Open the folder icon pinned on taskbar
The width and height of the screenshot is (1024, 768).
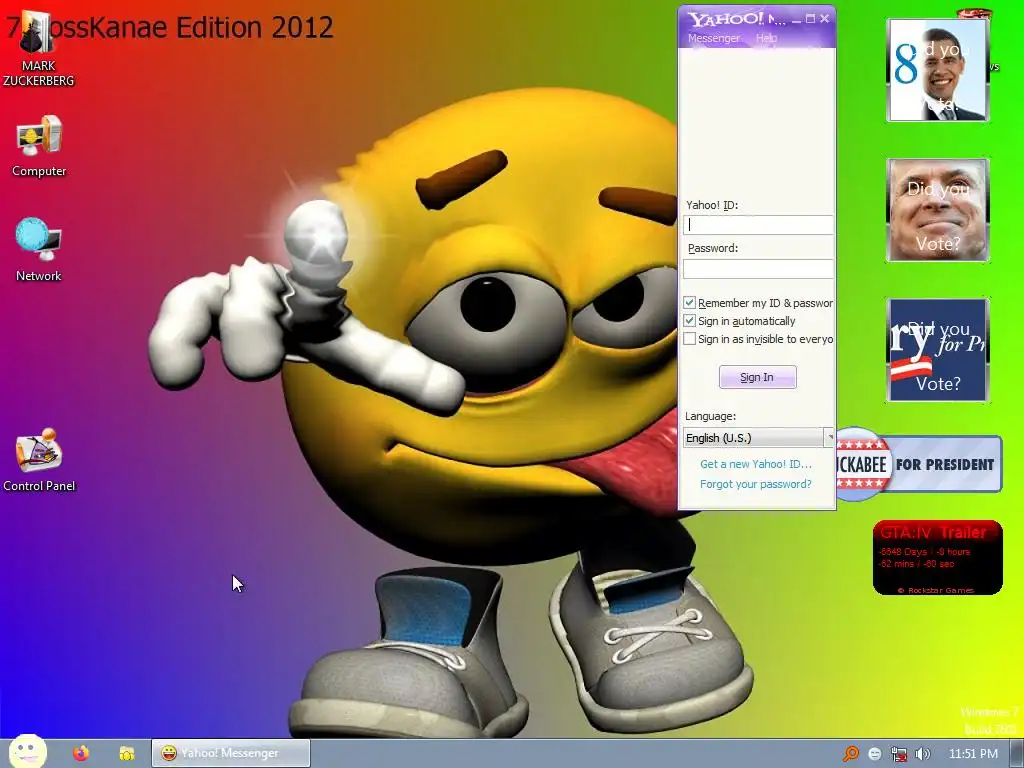tap(127, 753)
